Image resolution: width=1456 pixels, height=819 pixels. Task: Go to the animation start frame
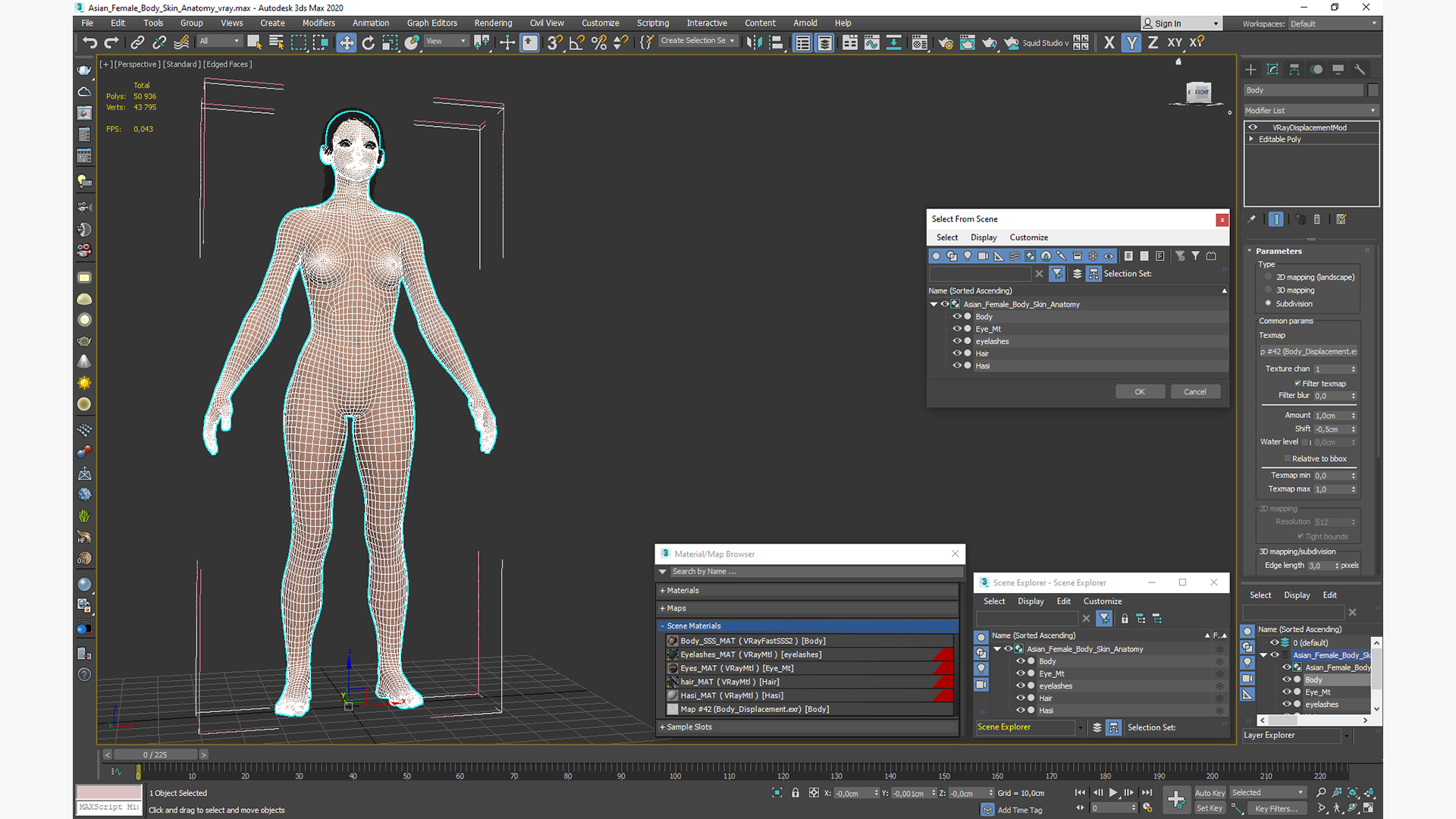coord(1080,792)
